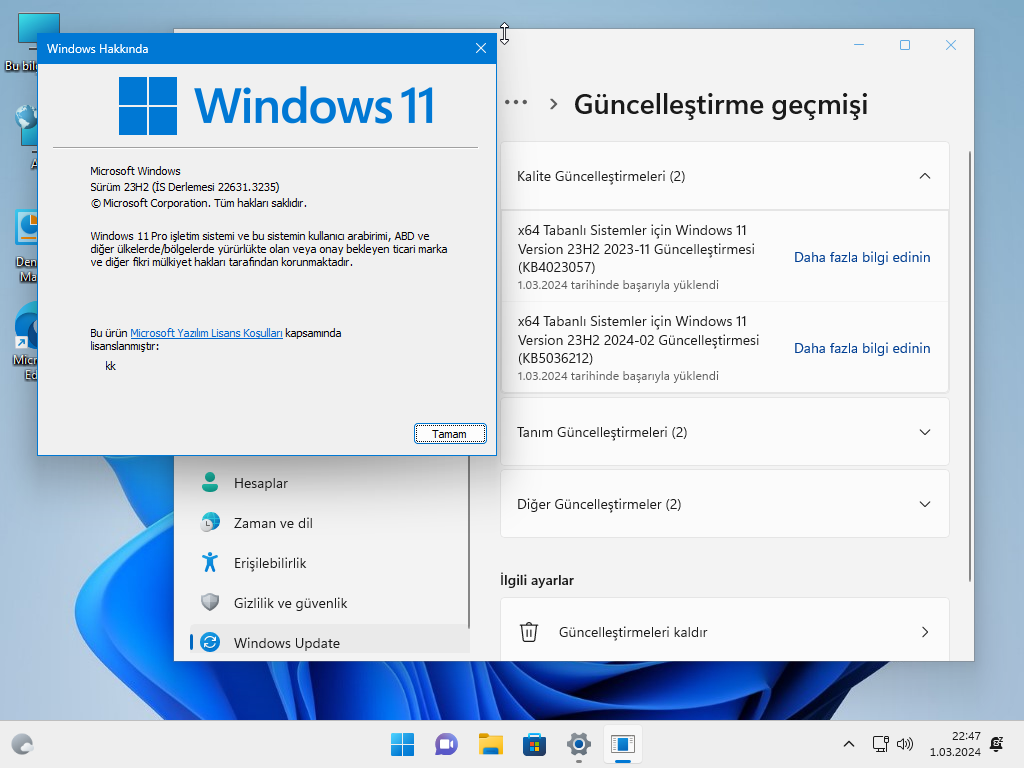This screenshot has height=768, width=1024.
Task: Click the Windows Update sync icon
Action: click(210, 642)
